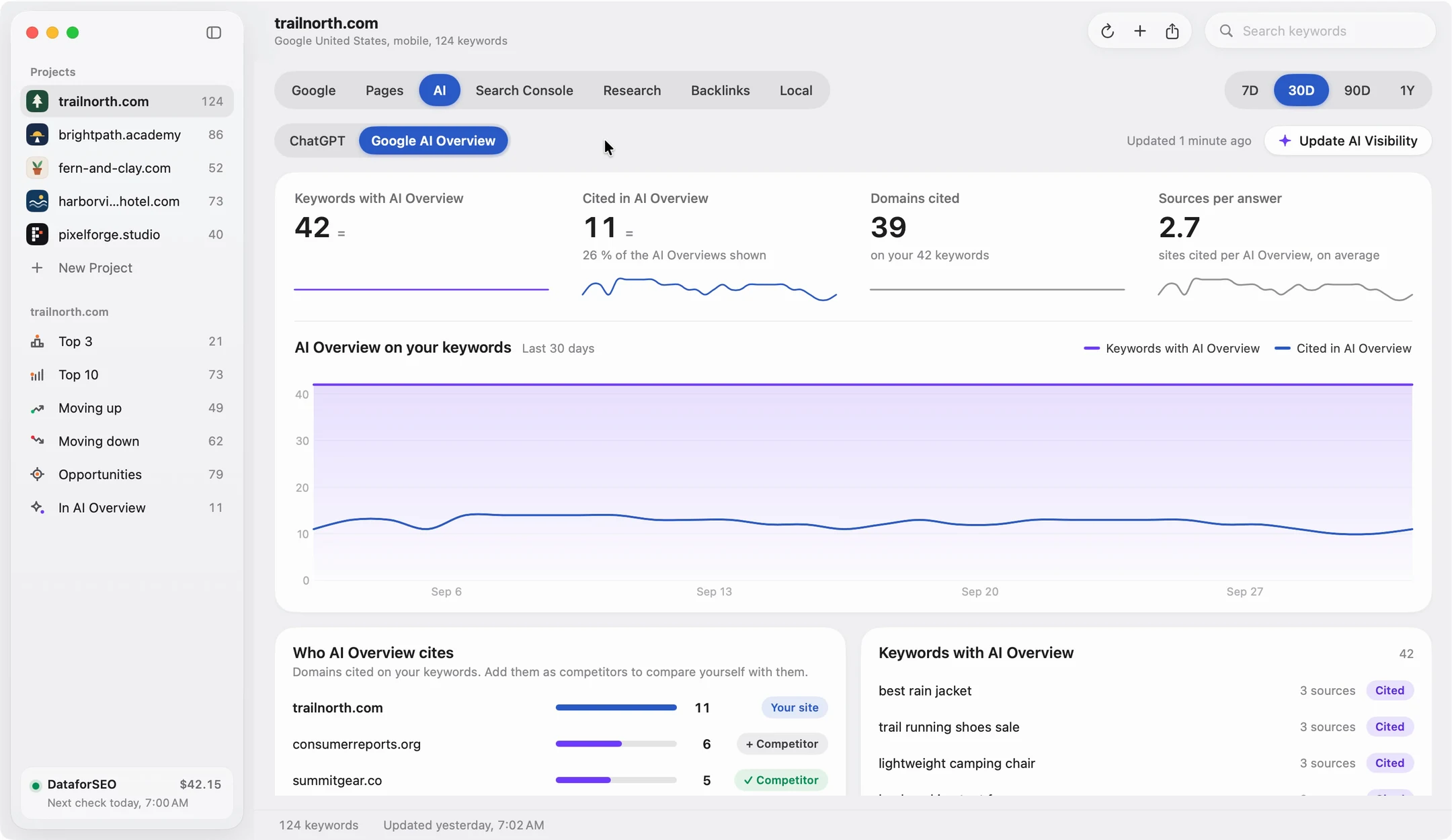Viewport: 1452px width, 840px height.
Task: Click the share icon in toolbar
Action: [1172, 31]
